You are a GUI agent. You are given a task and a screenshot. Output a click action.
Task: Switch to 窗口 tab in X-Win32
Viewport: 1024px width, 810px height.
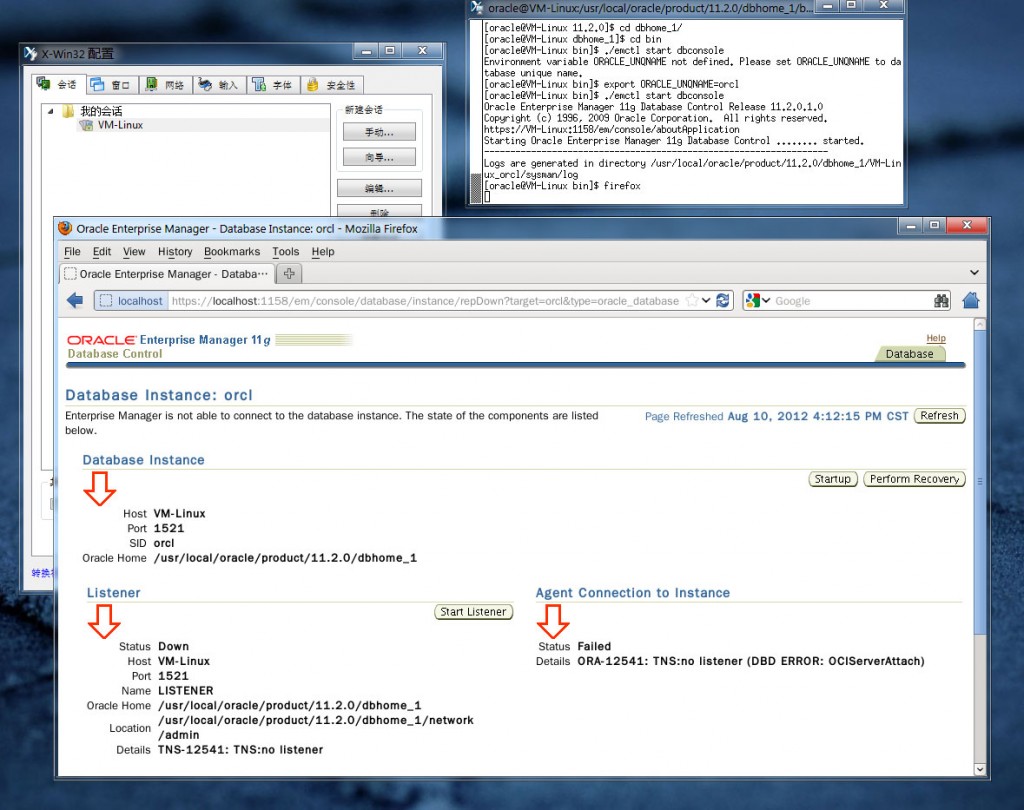(111, 85)
